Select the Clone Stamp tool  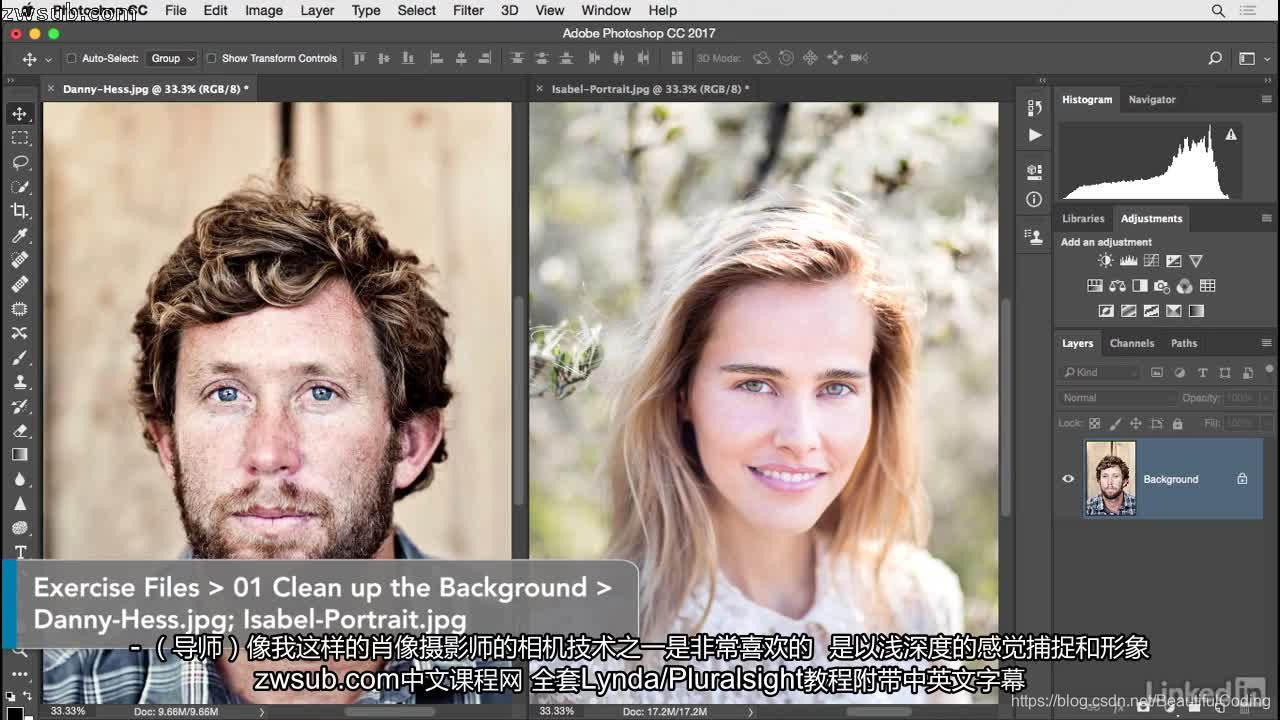pos(20,382)
